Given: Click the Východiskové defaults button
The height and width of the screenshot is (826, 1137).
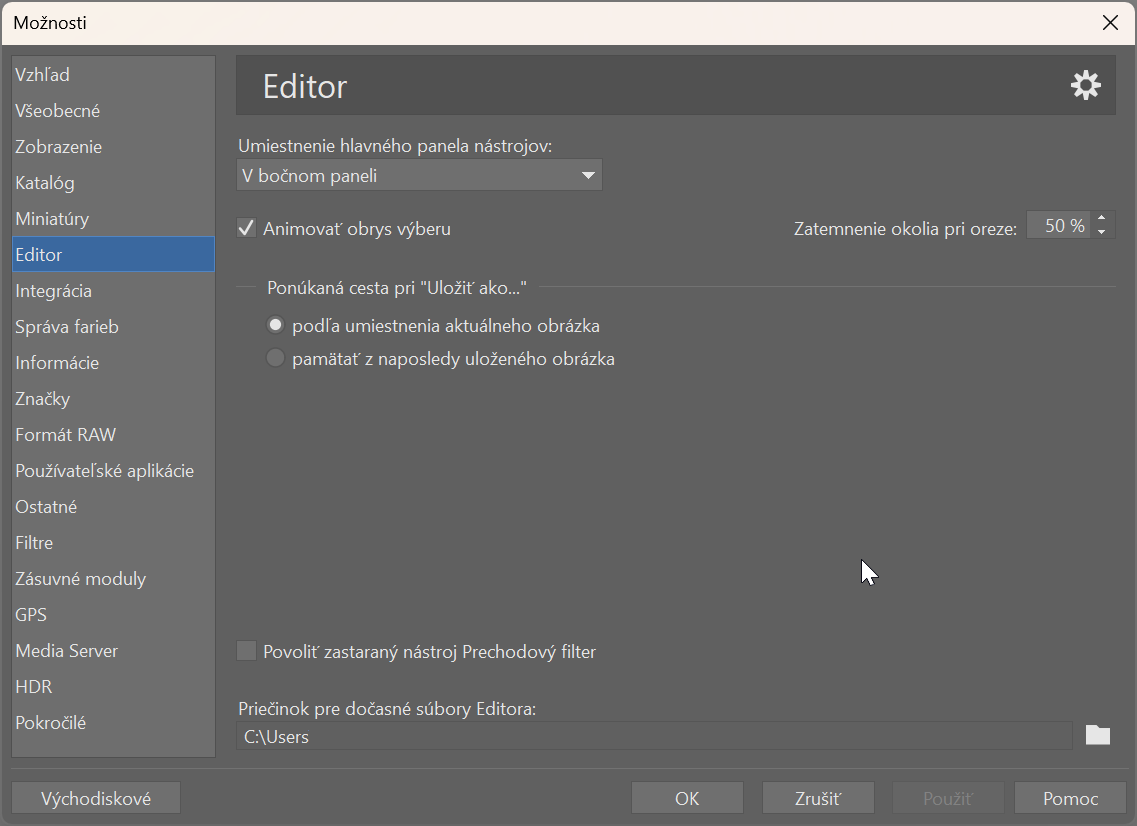Looking at the screenshot, I should click(96, 798).
